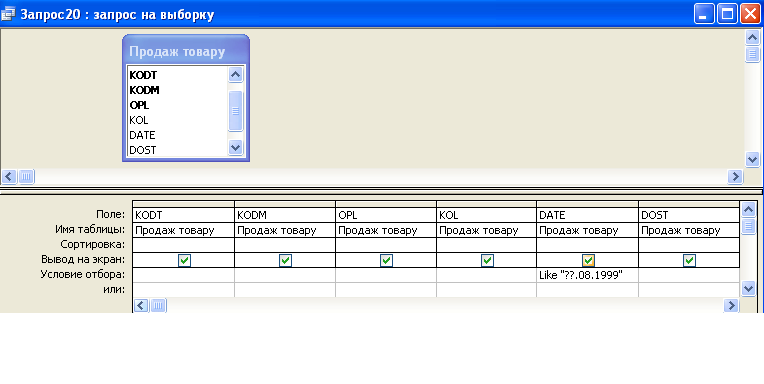764x384 pixels.
Task: Click up arrow of design grid vertical scrollbar
Action: pos(748,210)
